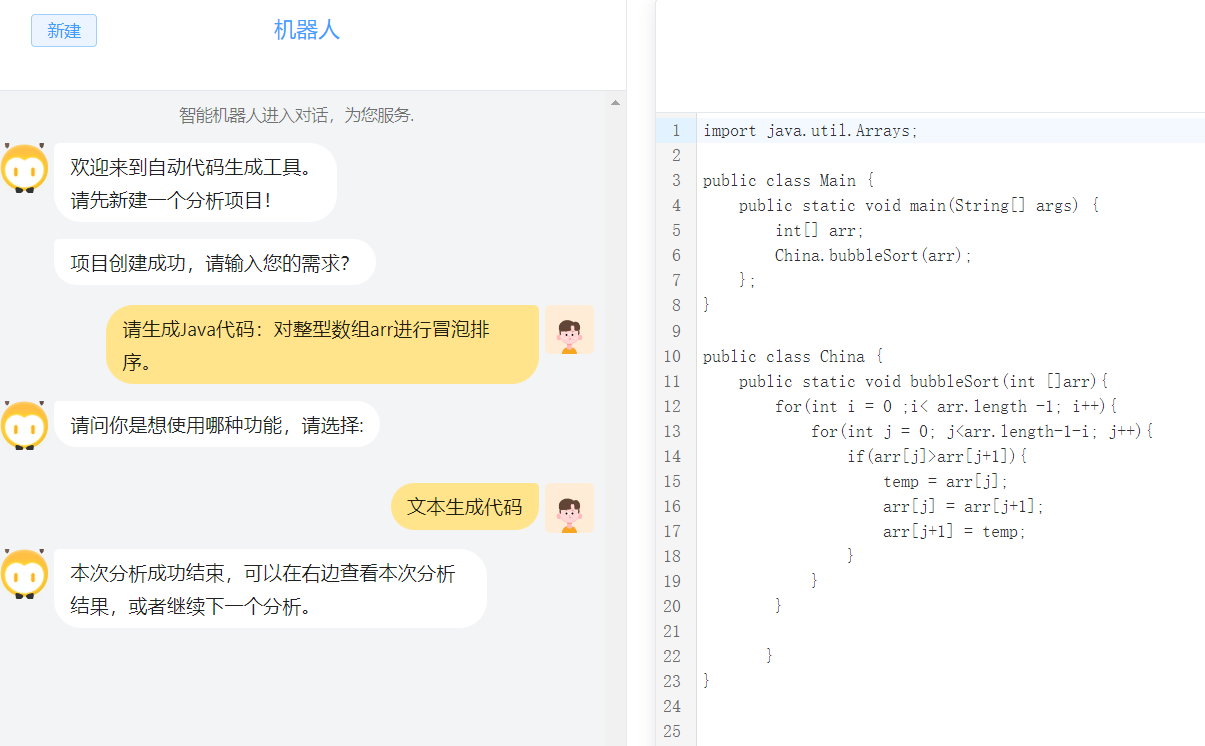
Task: Click the if(arr[j]>arr[j+1]) code line
Action: pos(936,456)
